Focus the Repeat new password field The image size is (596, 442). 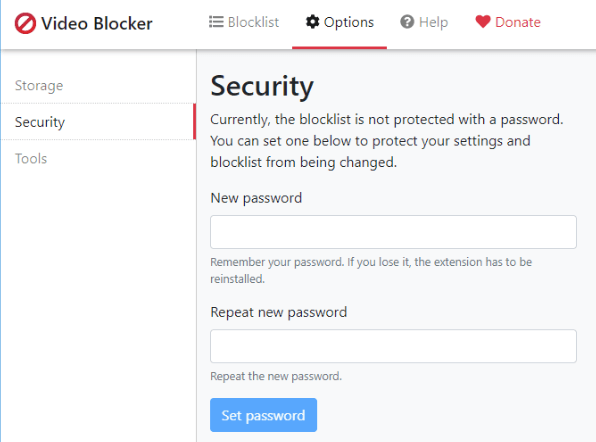point(393,346)
